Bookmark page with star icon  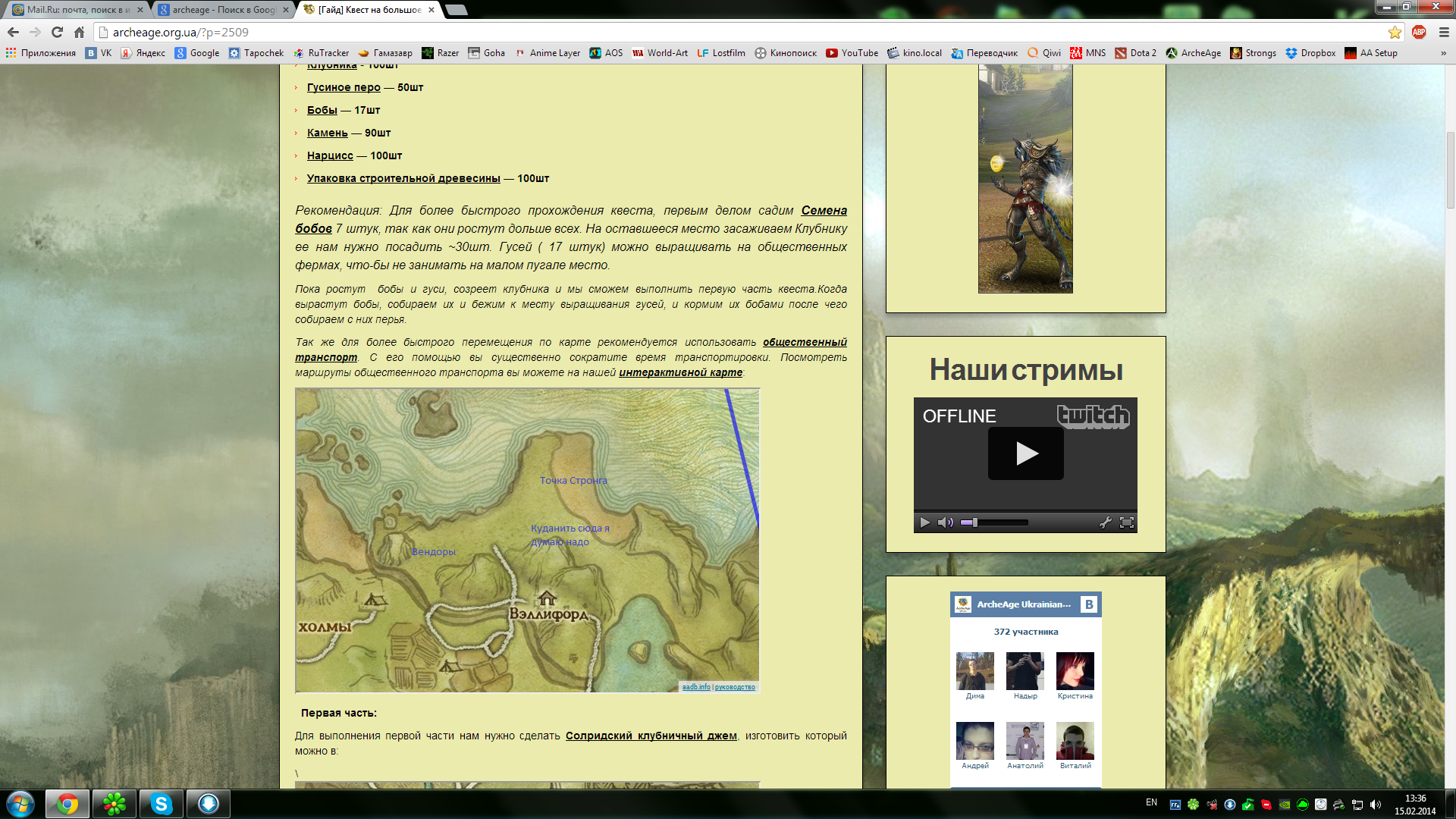1395,32
